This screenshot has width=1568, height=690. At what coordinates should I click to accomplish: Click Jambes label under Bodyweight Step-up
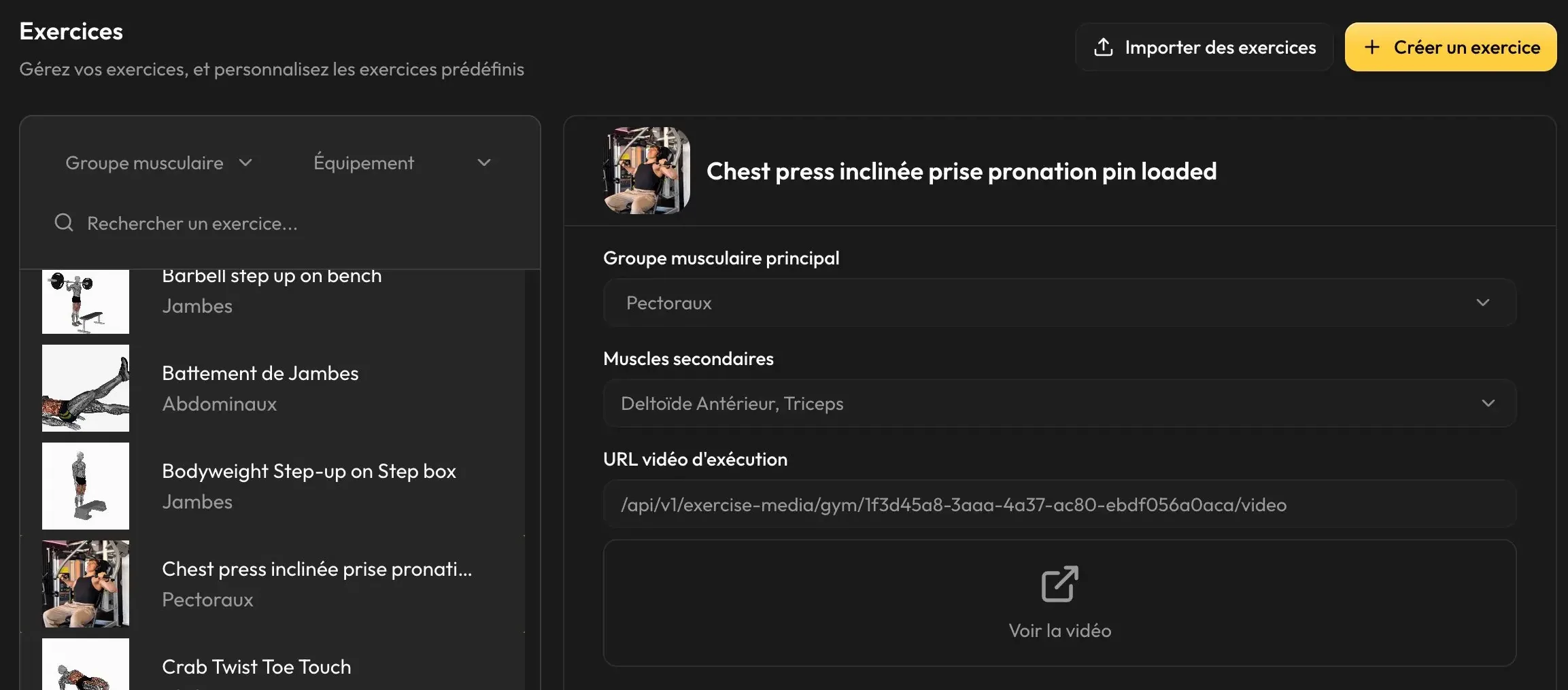pos(197,502)
